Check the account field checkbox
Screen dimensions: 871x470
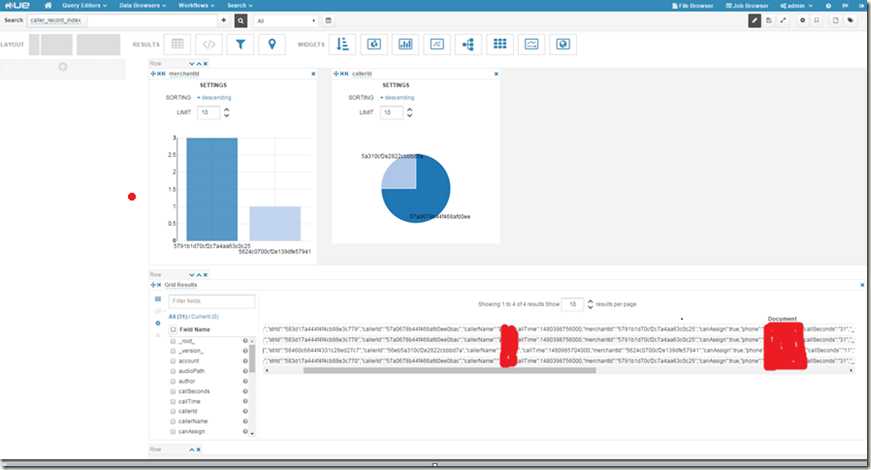tap(173, 361)
